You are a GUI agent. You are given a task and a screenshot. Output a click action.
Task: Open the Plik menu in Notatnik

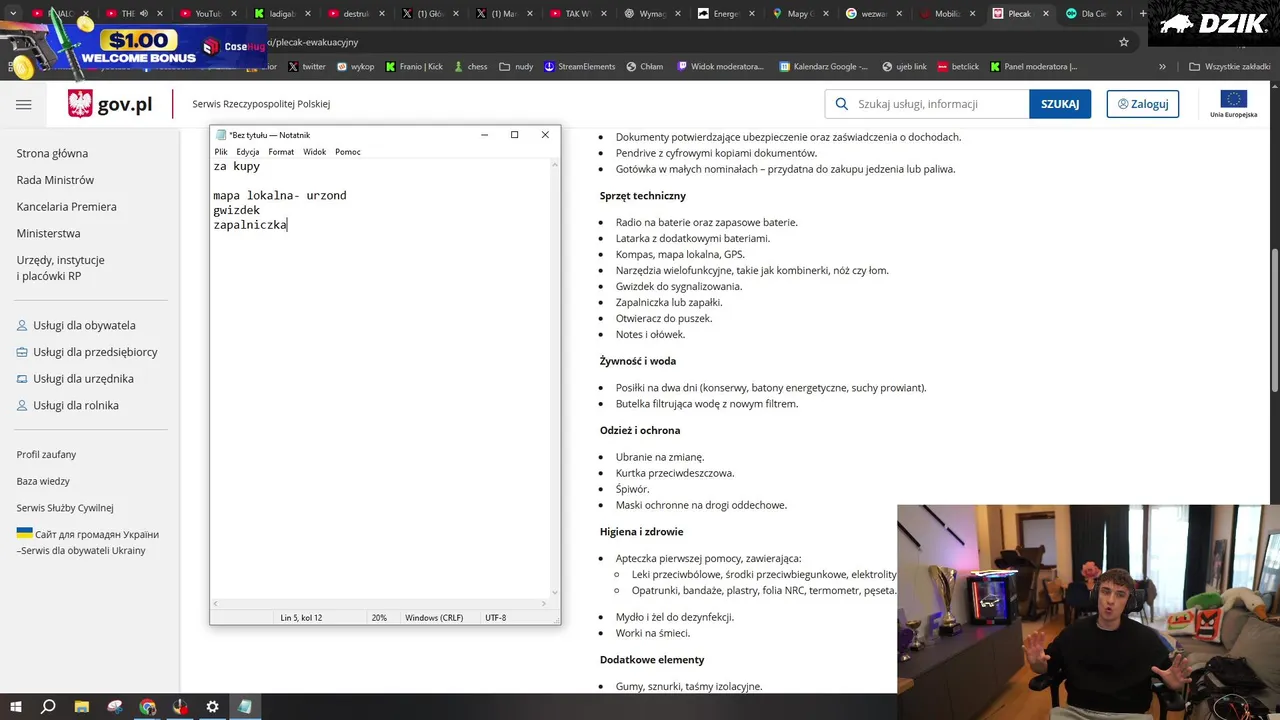pyautogui.click(x=221, y=152)
